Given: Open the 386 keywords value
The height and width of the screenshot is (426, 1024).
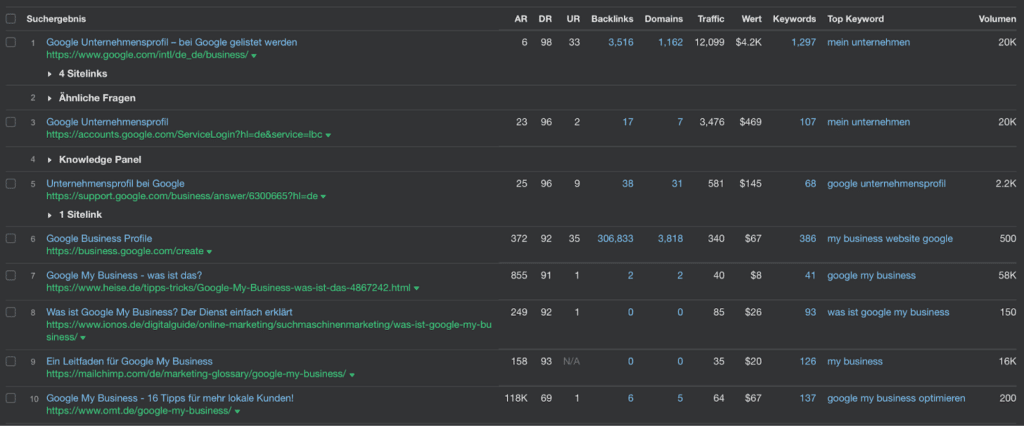Looking at the screenshot, I should pos(808,238).
